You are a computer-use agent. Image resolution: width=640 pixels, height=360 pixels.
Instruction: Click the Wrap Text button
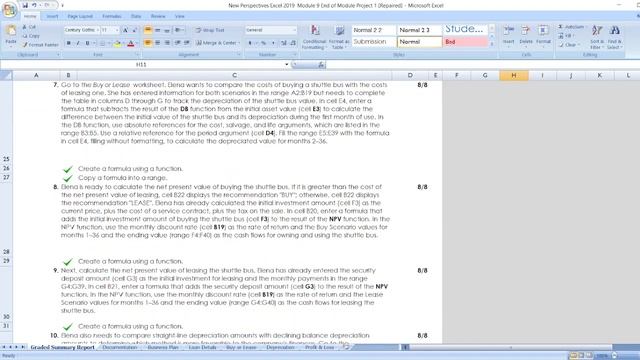[x=210, y=30]
